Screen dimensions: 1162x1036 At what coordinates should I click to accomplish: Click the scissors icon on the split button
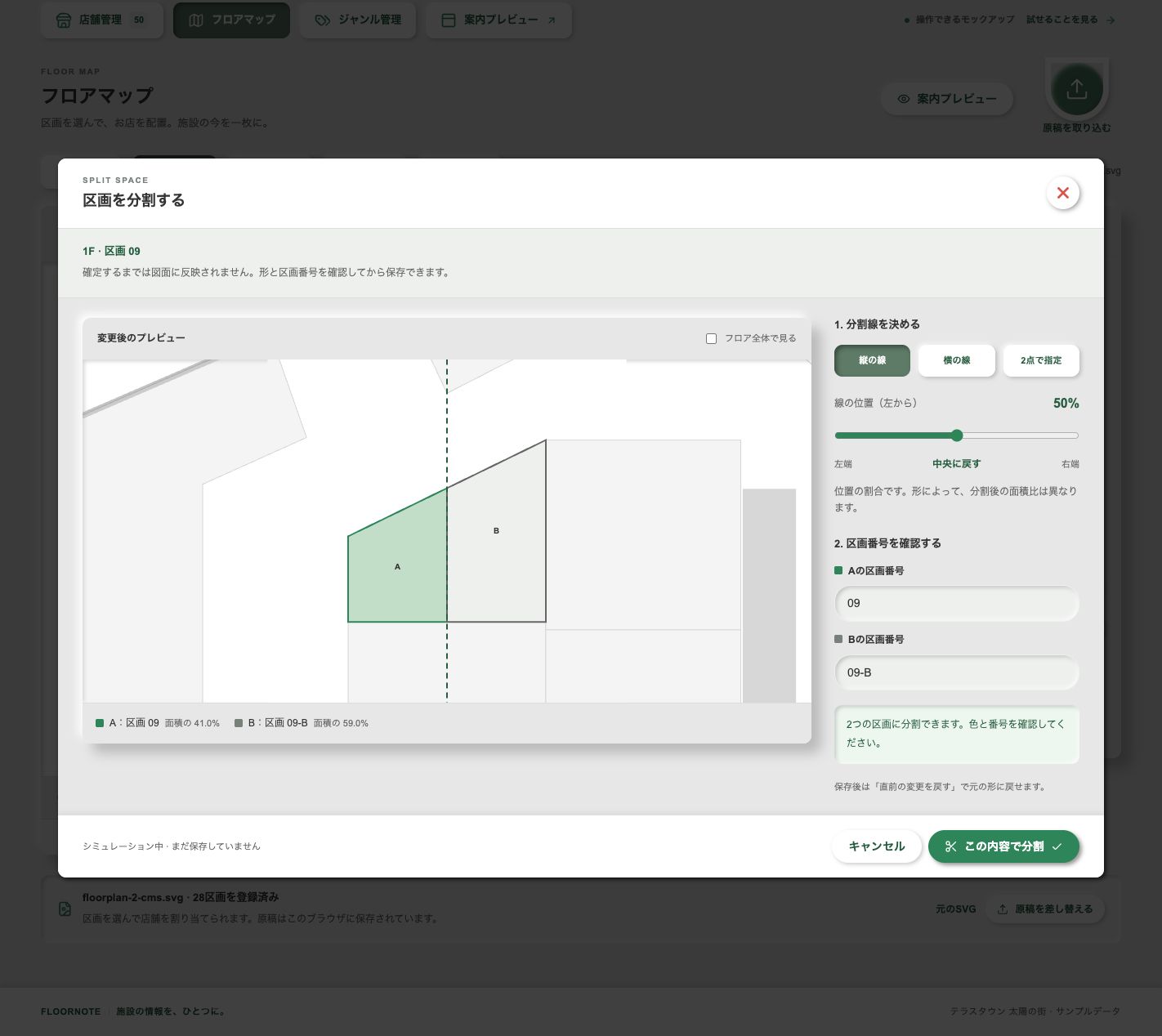click(x=950, y=846)
